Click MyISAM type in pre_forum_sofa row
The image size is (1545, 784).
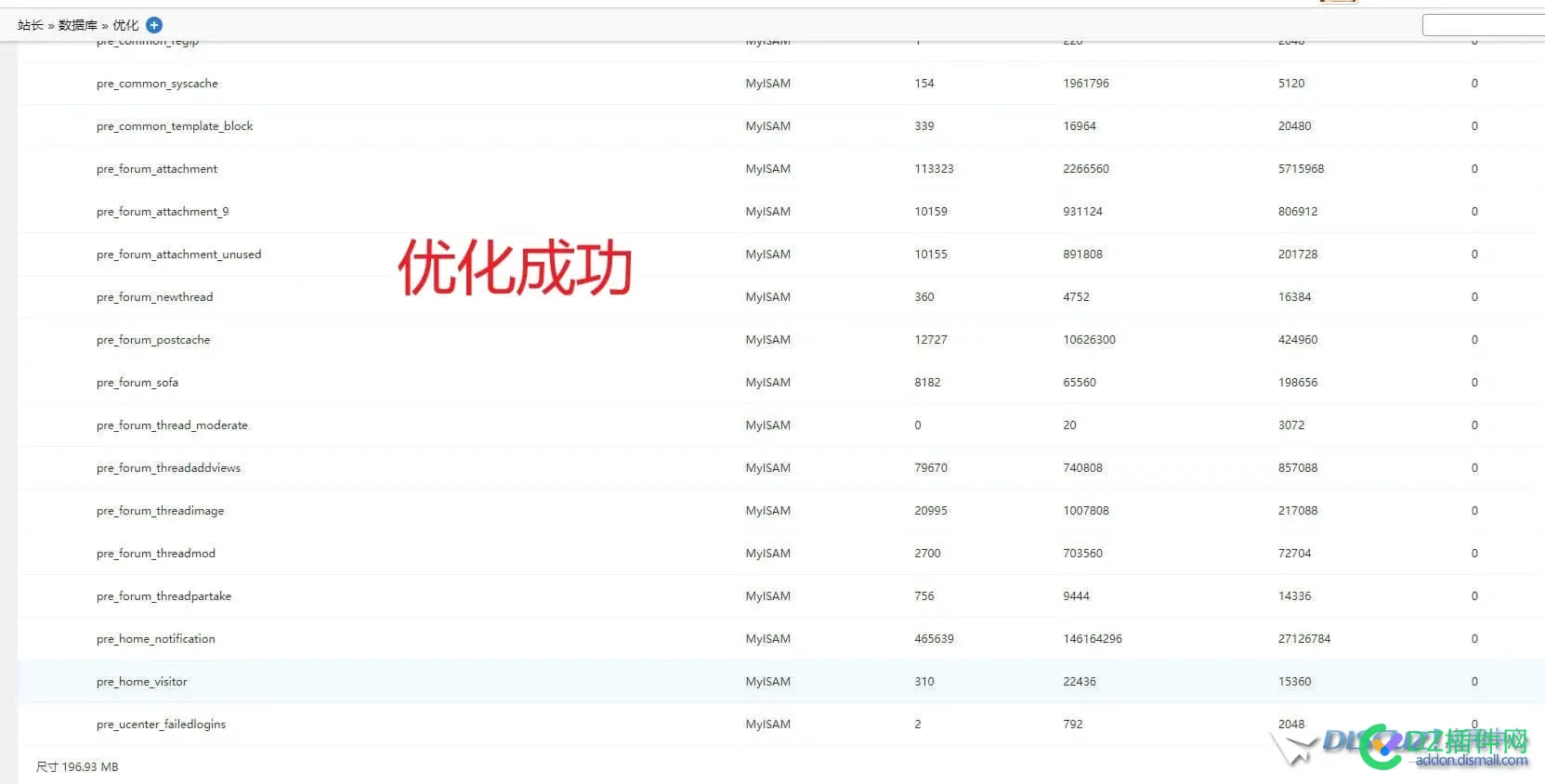click(767, 383)
